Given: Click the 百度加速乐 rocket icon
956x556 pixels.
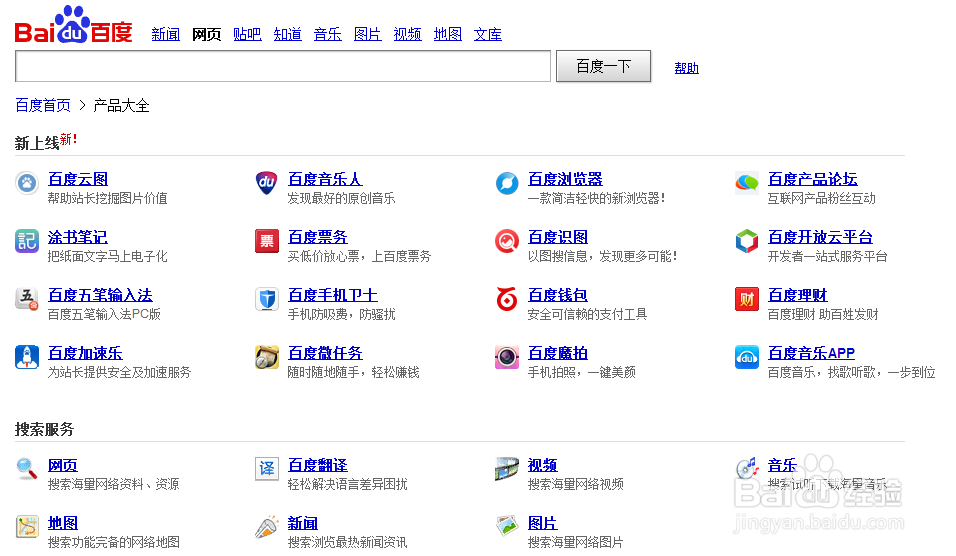Looking at the screenshot, I should [27, 357].
